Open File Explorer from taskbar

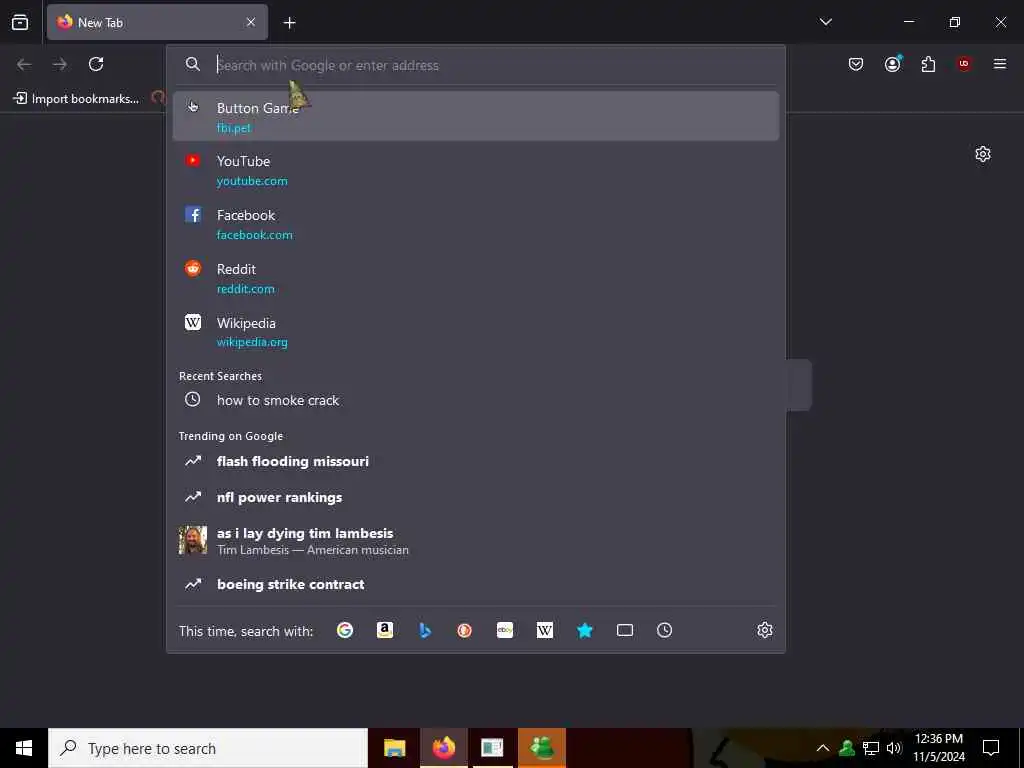pyautogui.click(x=394, y=748)
